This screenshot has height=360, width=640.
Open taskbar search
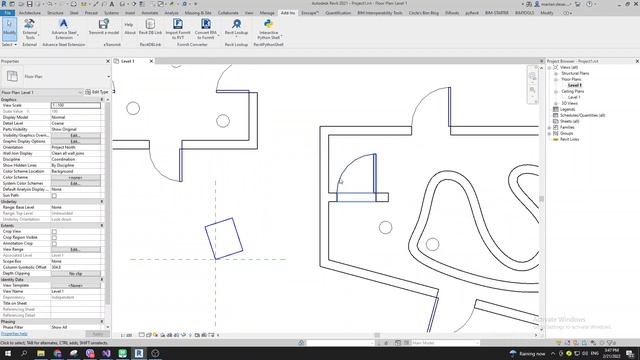point(24,353)
